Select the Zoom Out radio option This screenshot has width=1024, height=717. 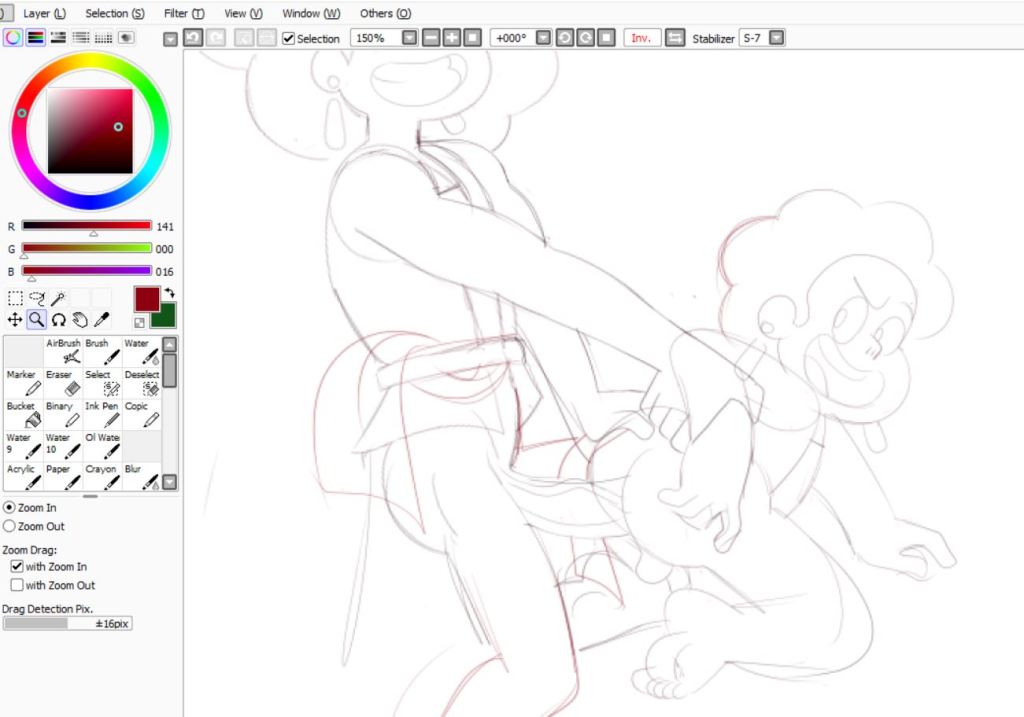pos(10,526)
